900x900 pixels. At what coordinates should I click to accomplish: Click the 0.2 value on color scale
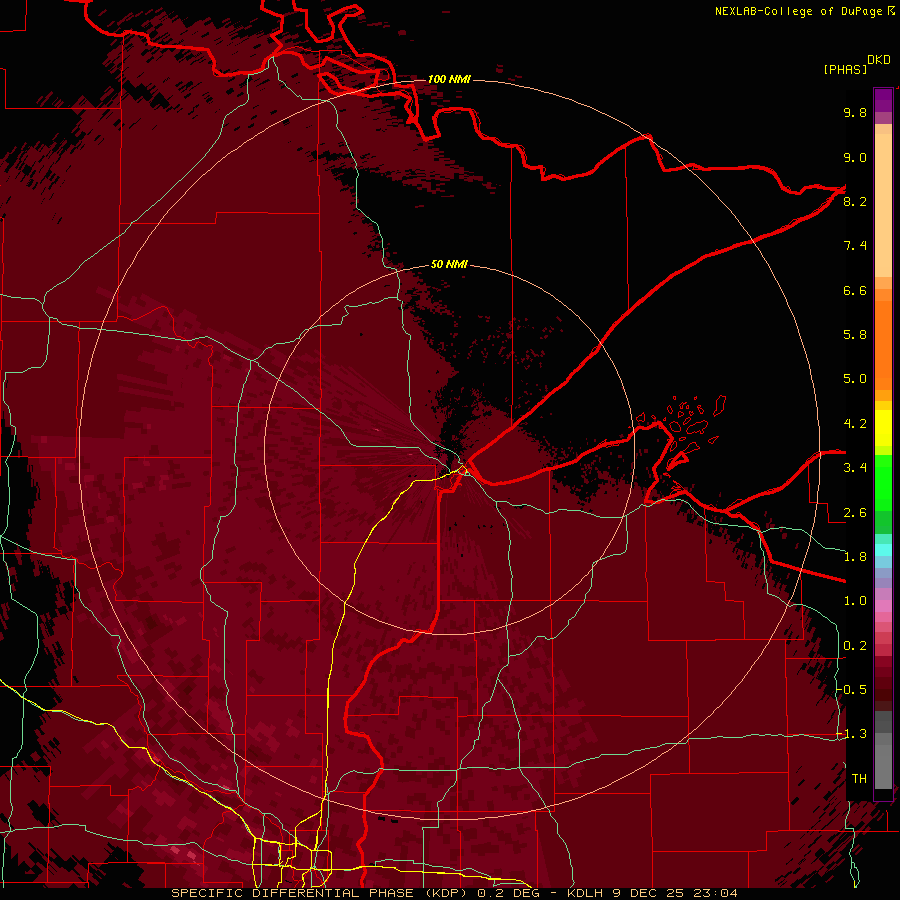[x=855, y=646]
